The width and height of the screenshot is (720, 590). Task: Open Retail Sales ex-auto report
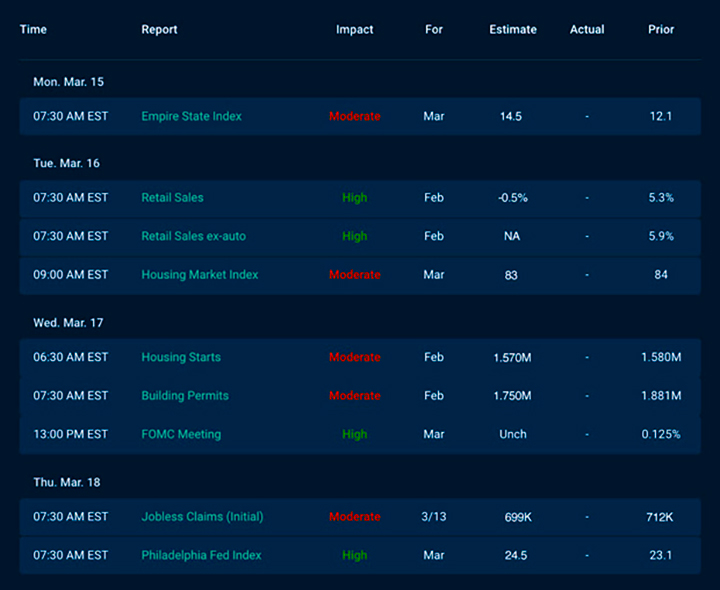pyautogui.click(x=193, y=236)
